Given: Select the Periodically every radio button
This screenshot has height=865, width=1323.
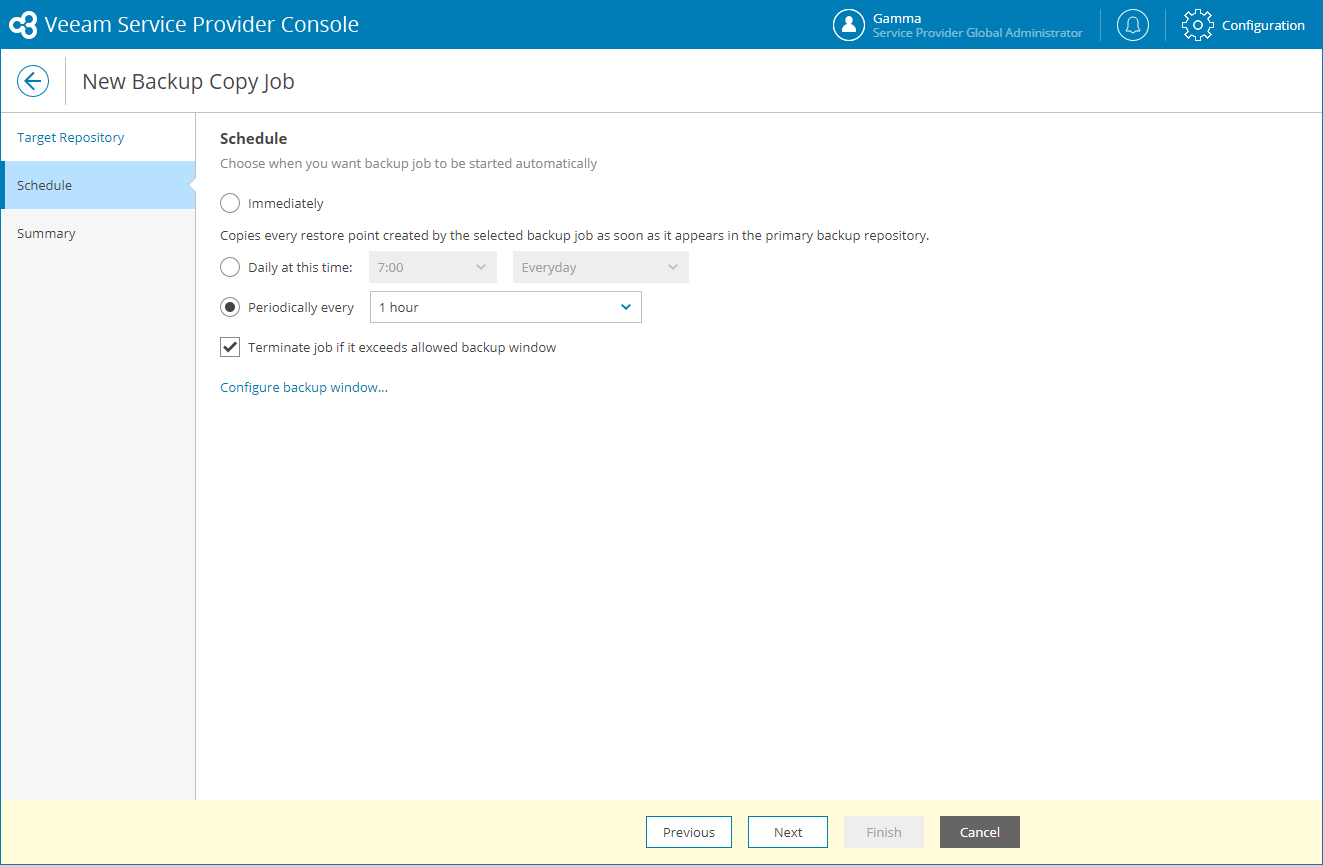Looking at the screenshot, I should [230, 307].
